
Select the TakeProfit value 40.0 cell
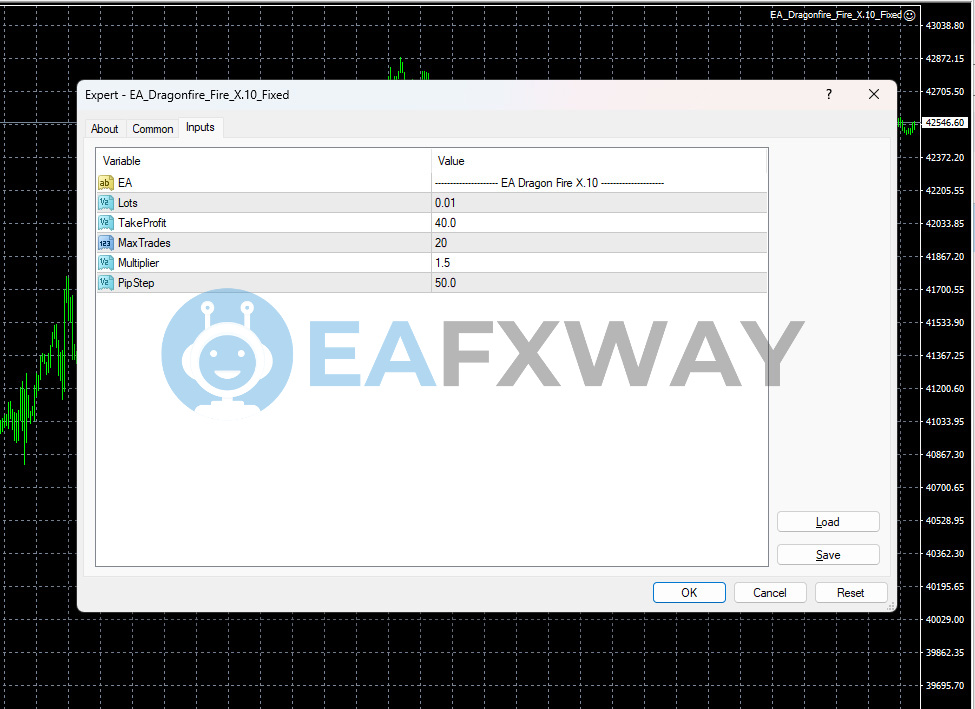point(599,223)
